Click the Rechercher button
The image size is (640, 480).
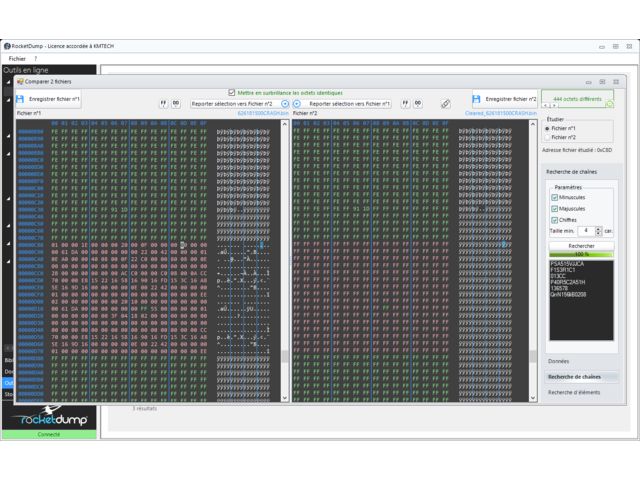point(581,246)
